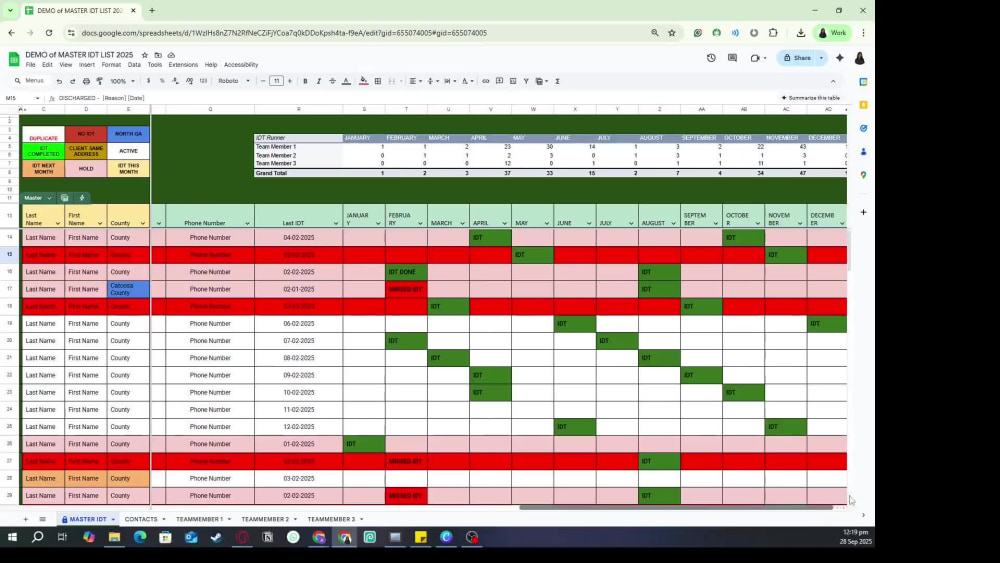
Task: Open the Data menu
Action: pos(134,65)
